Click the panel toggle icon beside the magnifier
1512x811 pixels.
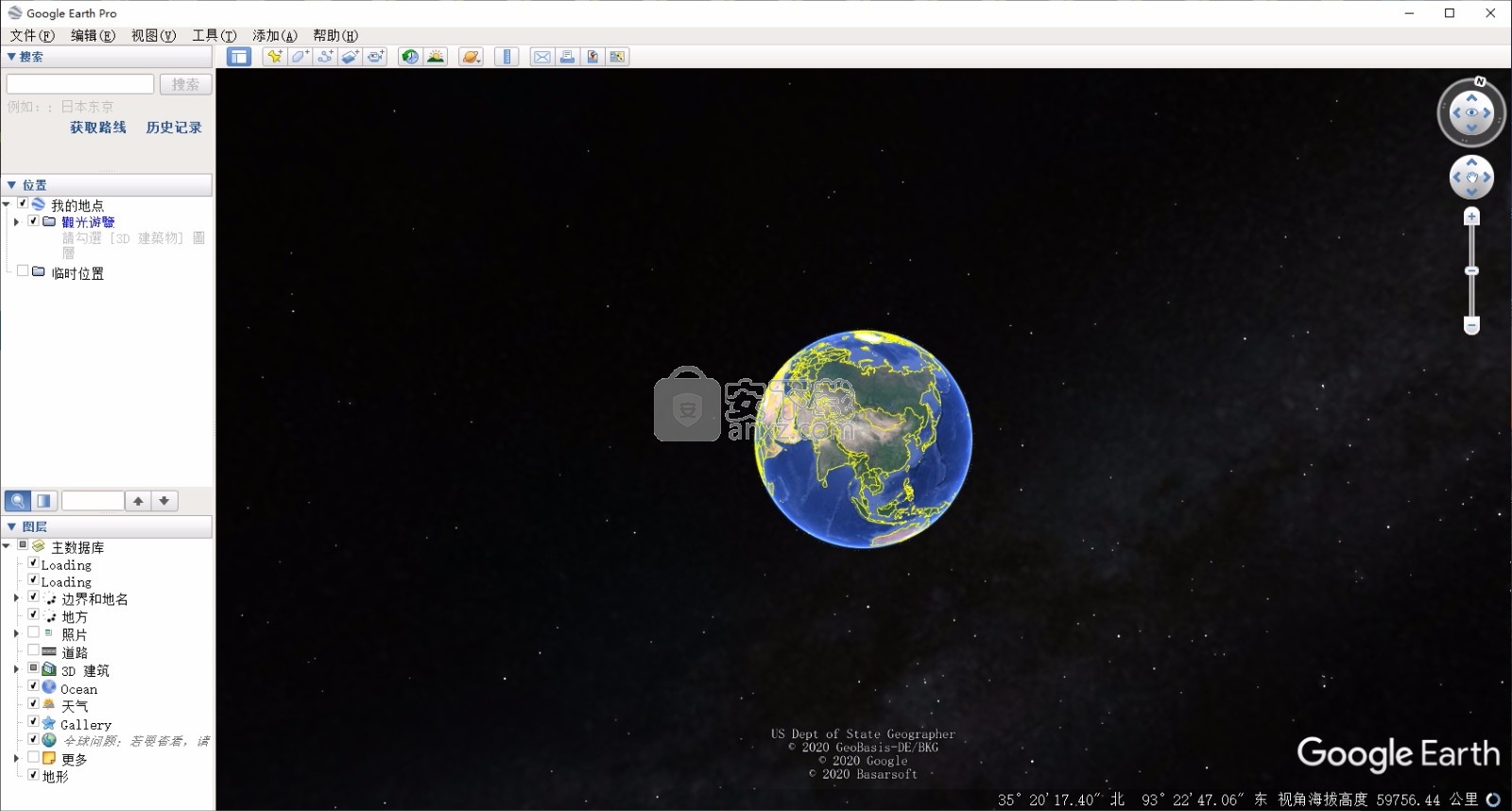click(x=43, y=501)
